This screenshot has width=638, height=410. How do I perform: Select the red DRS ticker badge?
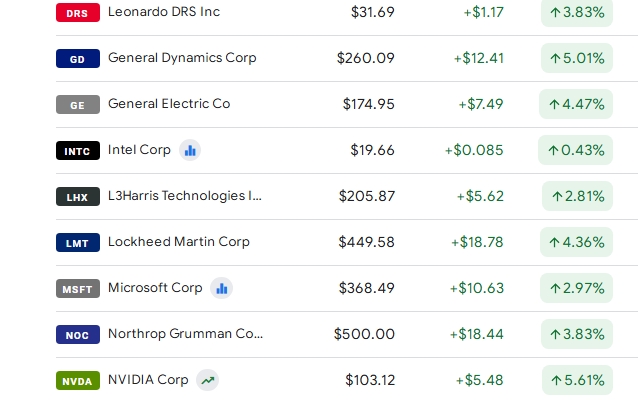(78, 12)
